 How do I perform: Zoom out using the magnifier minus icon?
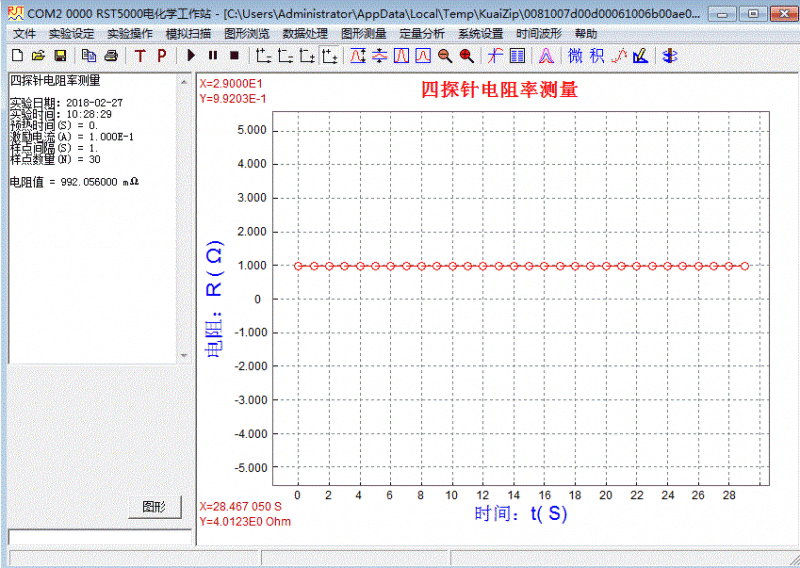[x=444, y=55]
